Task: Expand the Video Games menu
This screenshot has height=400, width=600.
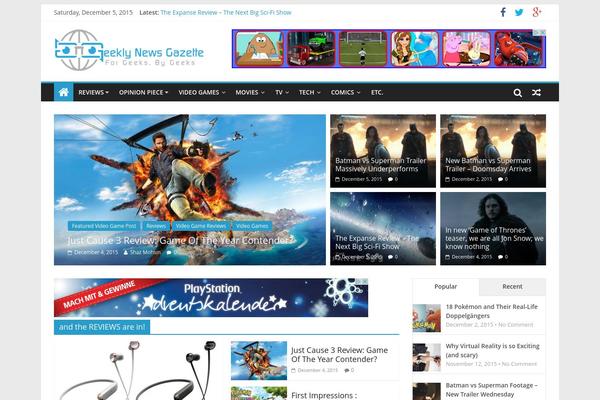Action: click(x=202, y=92)
